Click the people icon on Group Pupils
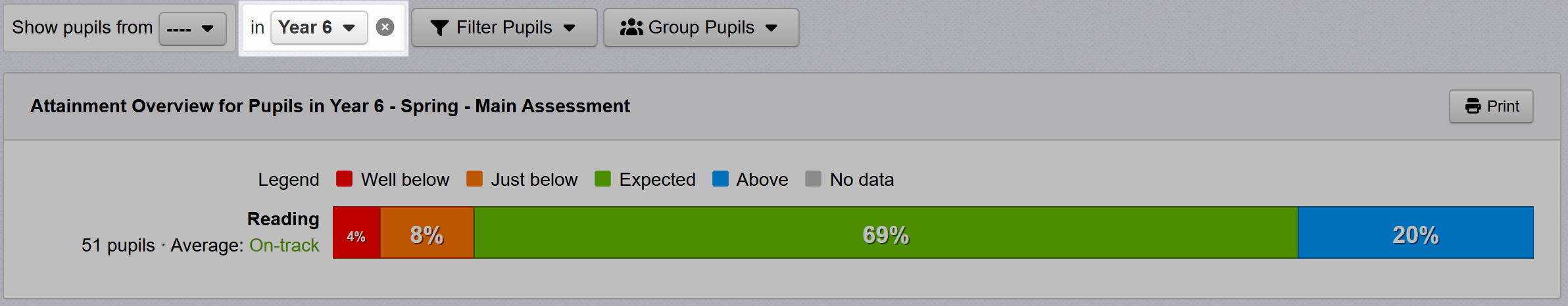 click(631, 28)
